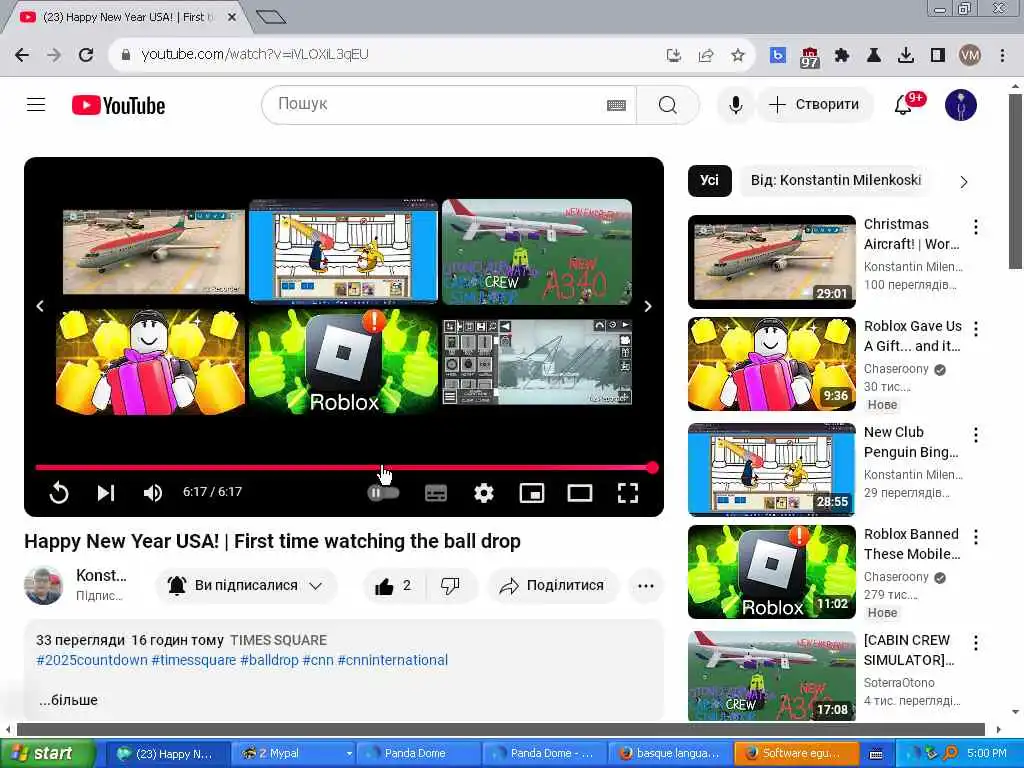Viewport: 1024px width, 768px height.
Task: Switch to Mypal taskbar item
Action: 295,753
